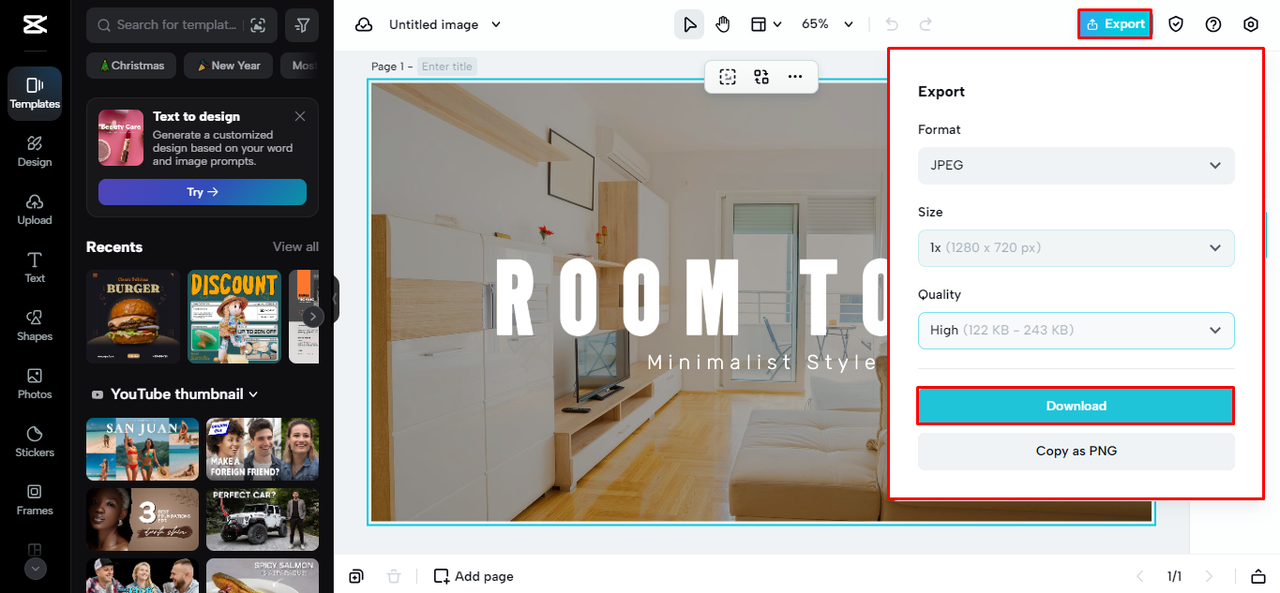Open the Burger recent template
Image resolution: width=1280 pixels, height=593 pixels.
tap(133, 317)
